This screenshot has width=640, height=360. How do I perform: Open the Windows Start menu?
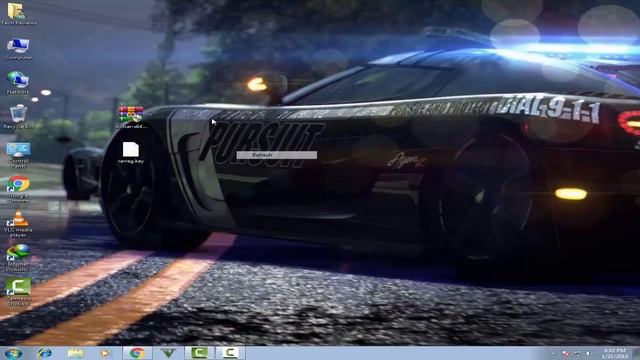13,353
